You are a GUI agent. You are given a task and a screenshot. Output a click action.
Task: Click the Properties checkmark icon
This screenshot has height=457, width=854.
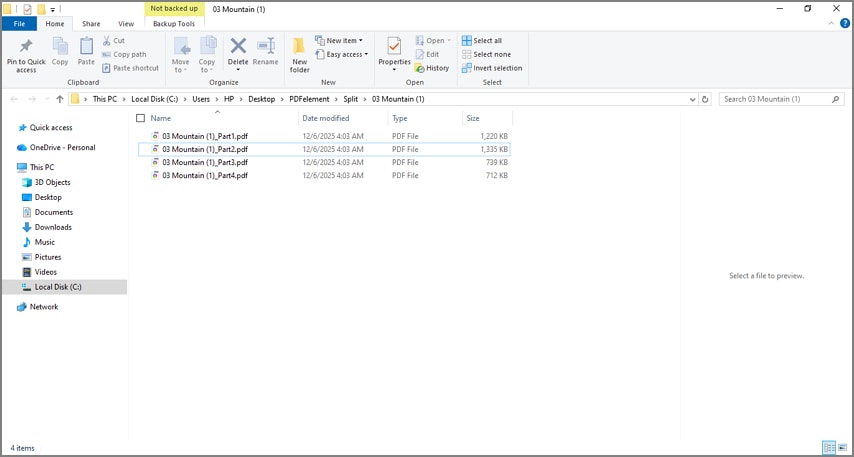point(394,46)
